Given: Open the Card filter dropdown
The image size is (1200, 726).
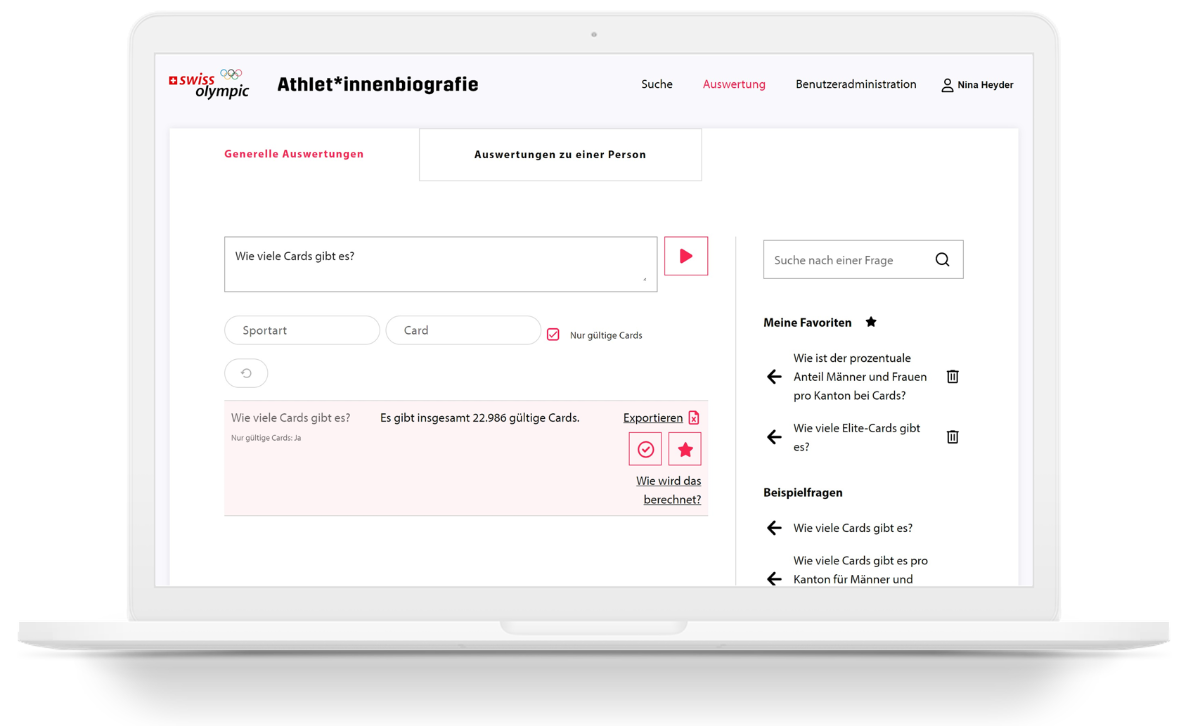Looking at the screenshot, I should click(463, 330).
